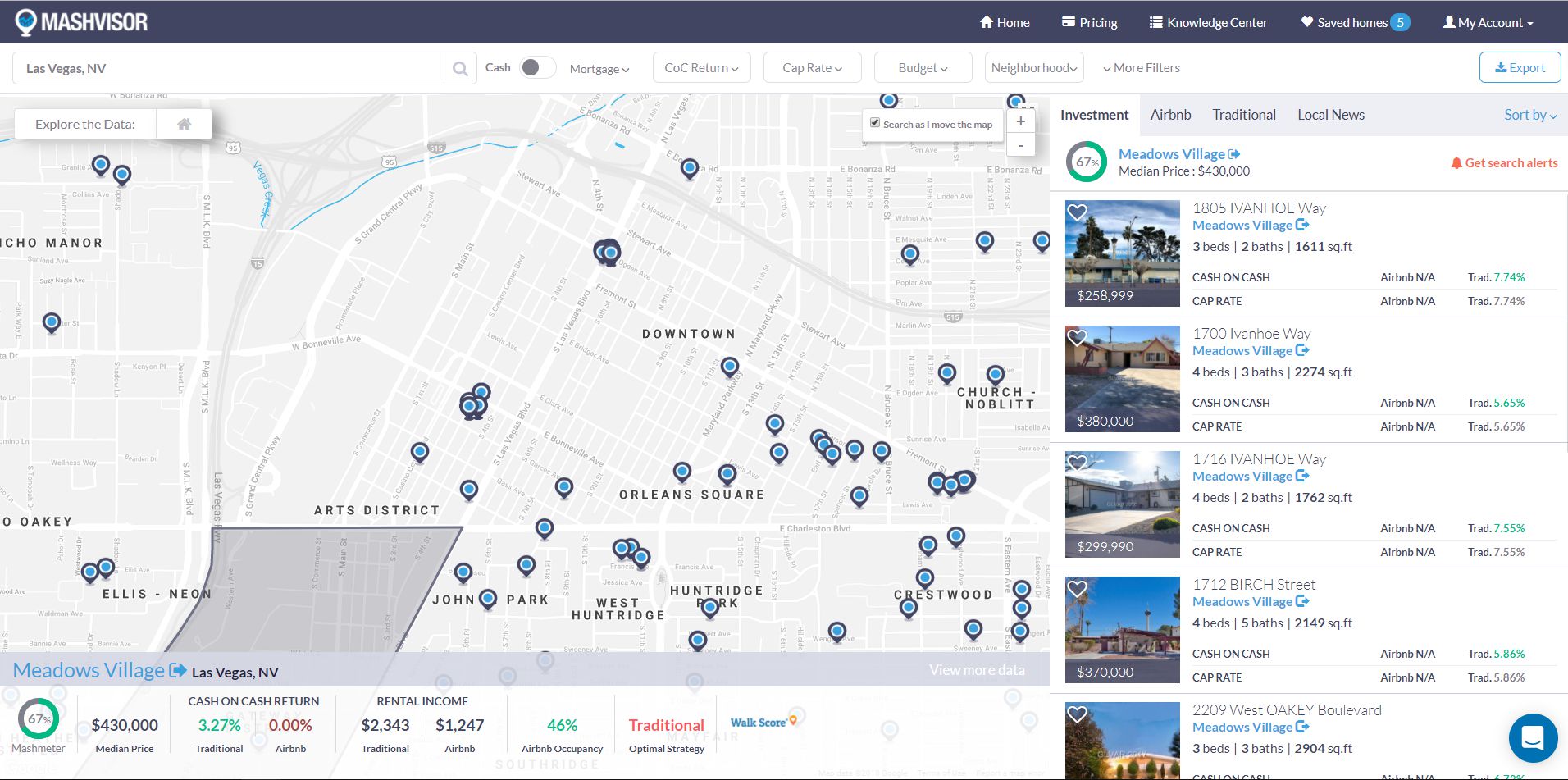
Task: Click Traditional Optimal Strategy value
Action: click(666, 725)
